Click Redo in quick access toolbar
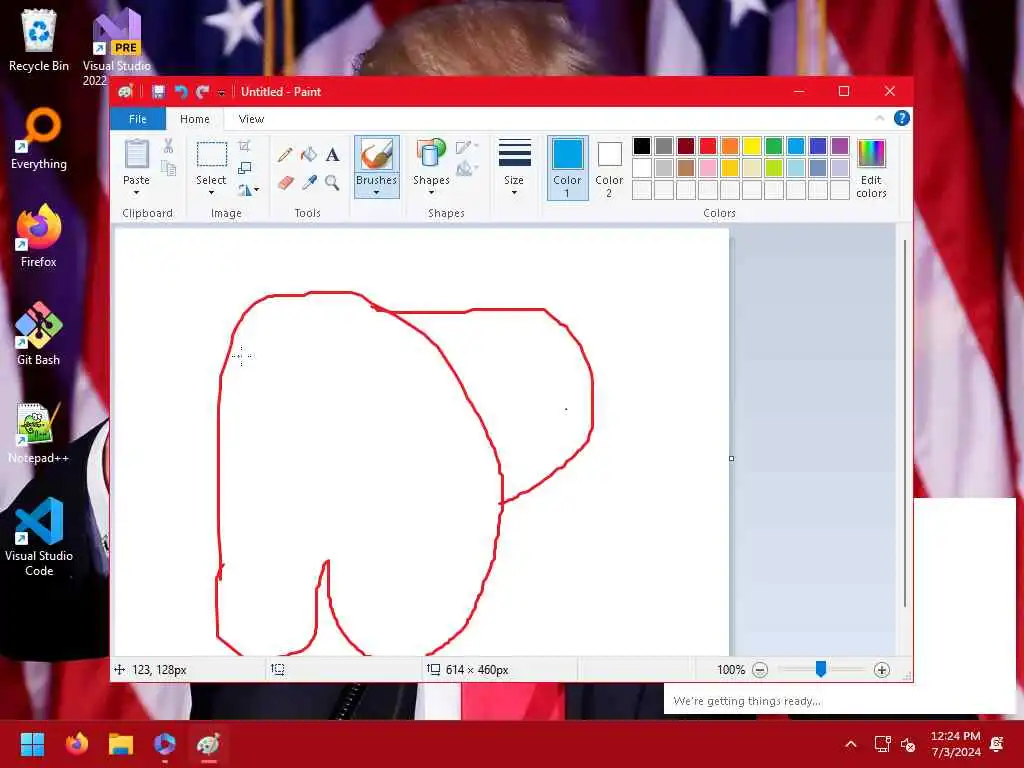 (203, 92)
